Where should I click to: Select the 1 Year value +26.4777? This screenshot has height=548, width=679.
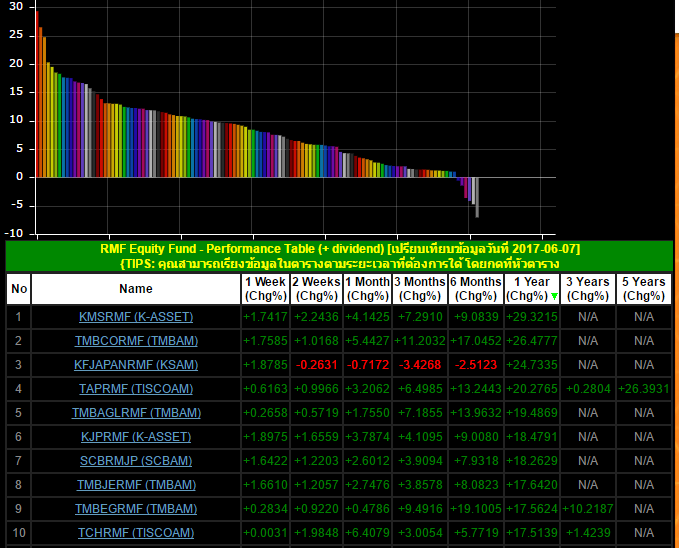coord(532,341)
